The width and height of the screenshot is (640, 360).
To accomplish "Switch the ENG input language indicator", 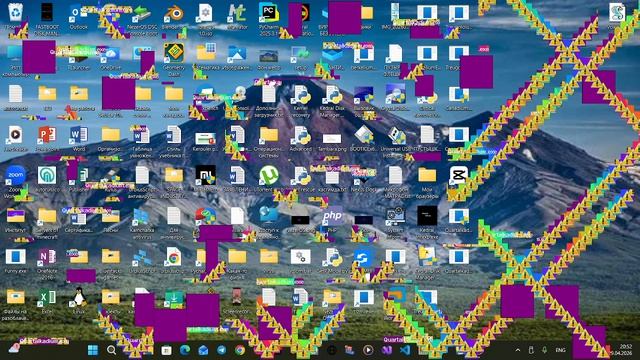I will 561,350.
